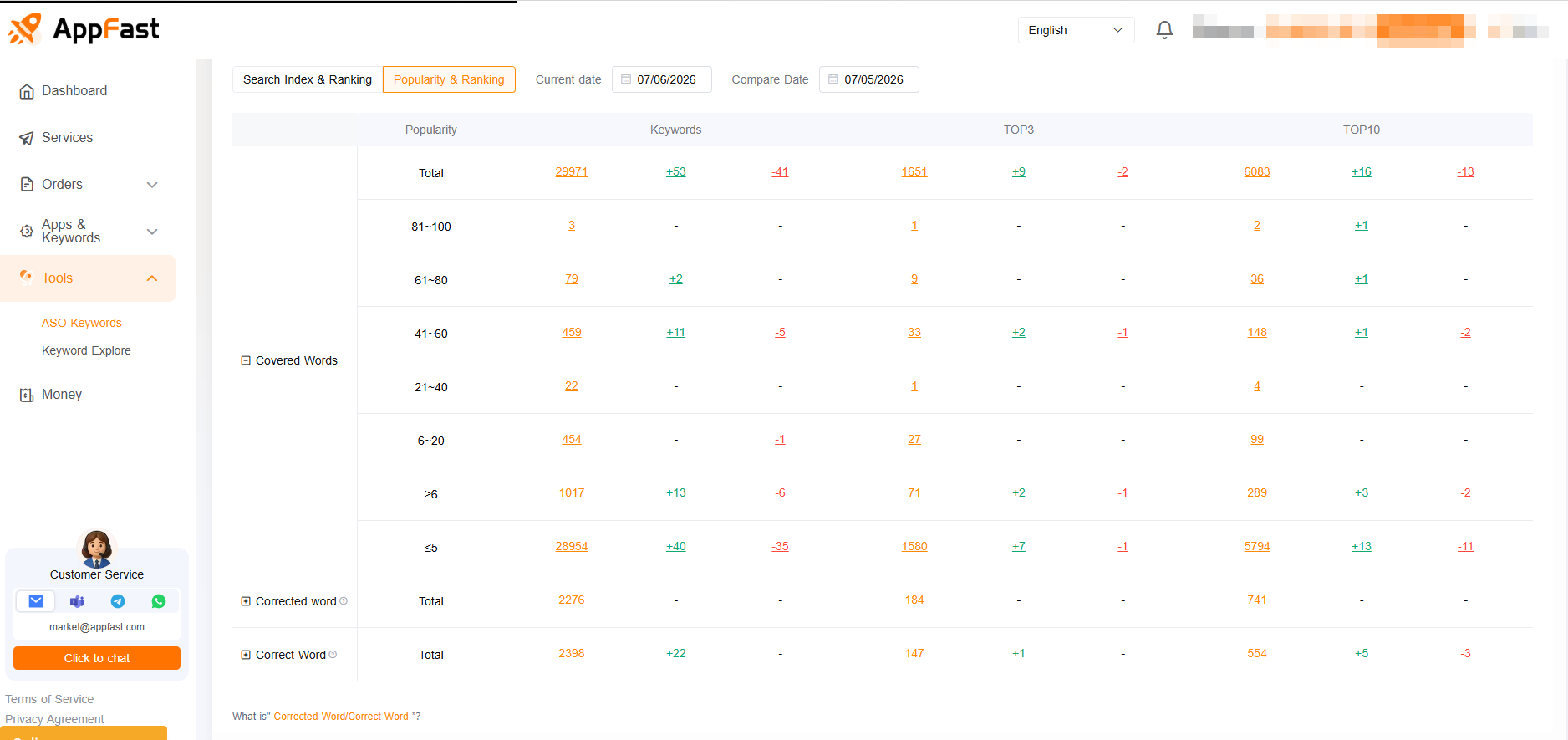Click the Services paper plane icon
Viewport: 1568px width, 740px height.
pos(27,138)
